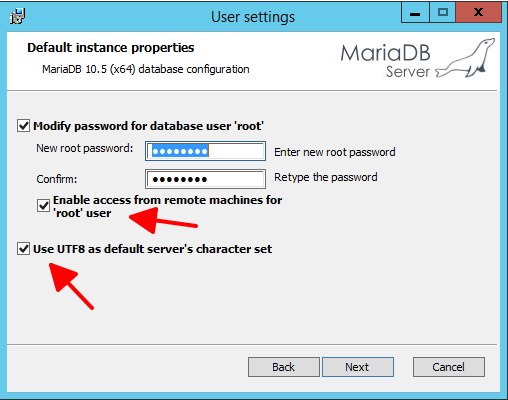
Task: Click the installer icon in title bar
Action: pos(17,16)
